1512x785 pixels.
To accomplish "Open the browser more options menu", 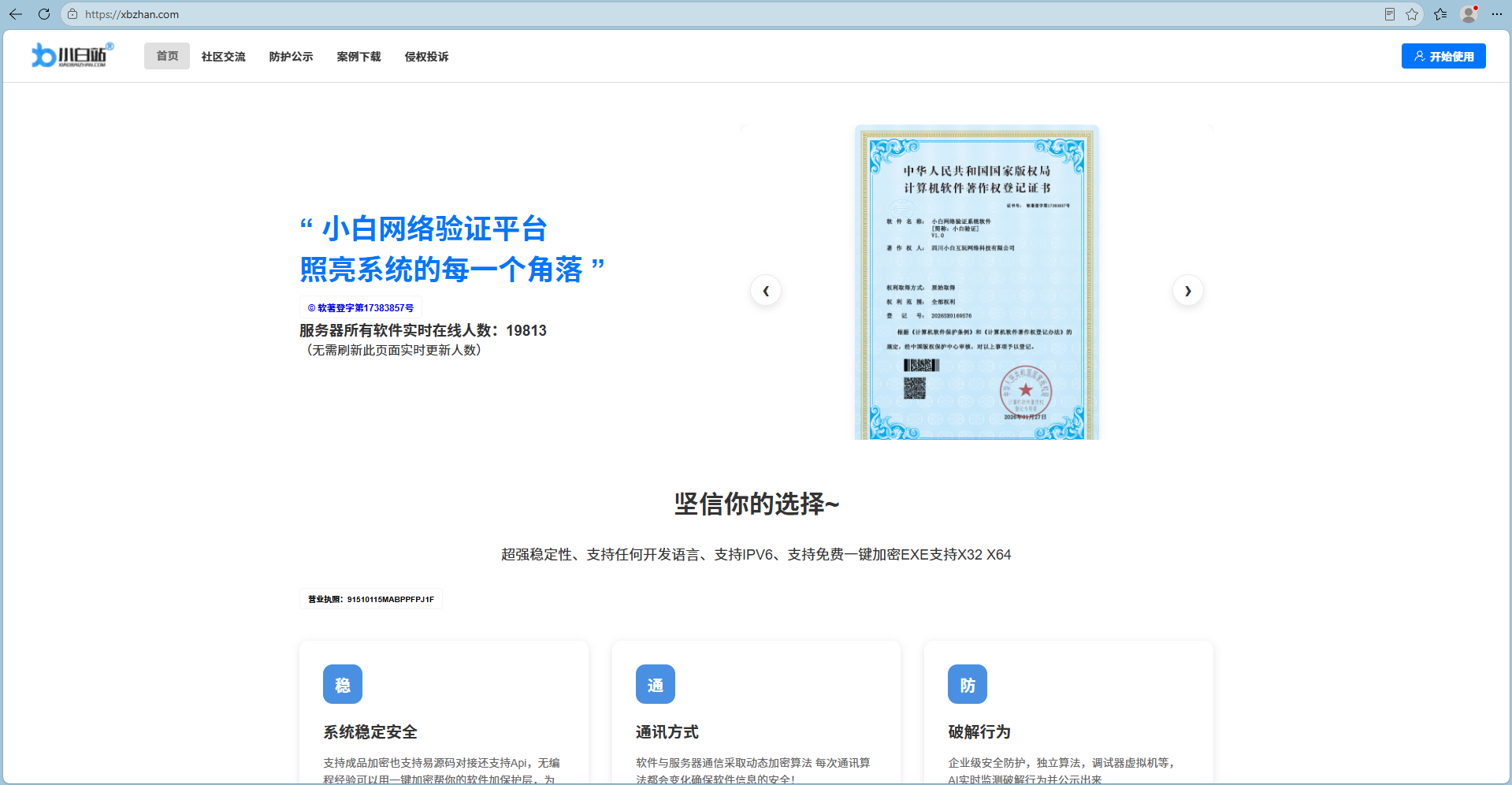I will tap(1497, 14).
